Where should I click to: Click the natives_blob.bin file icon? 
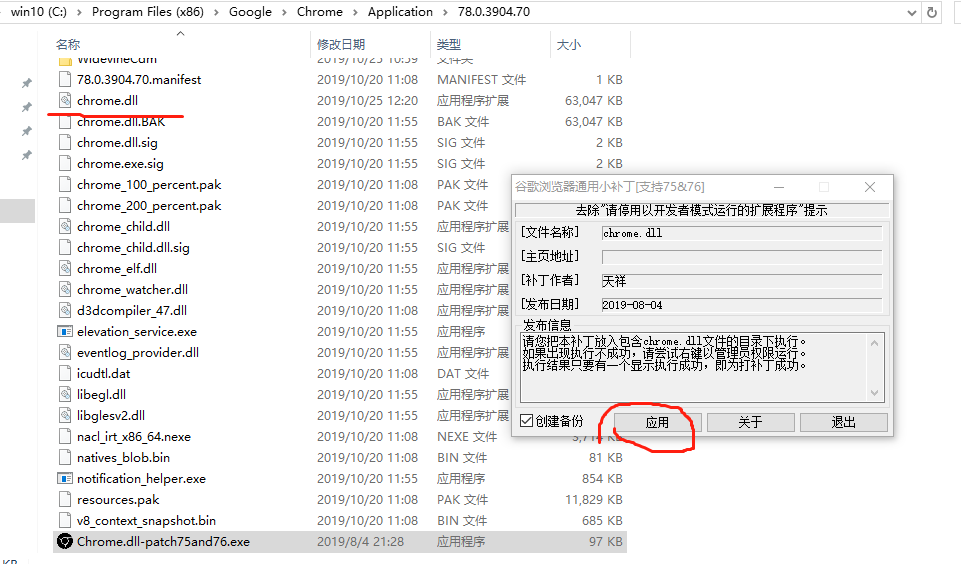pyautogui.click(x=65, y=457)
